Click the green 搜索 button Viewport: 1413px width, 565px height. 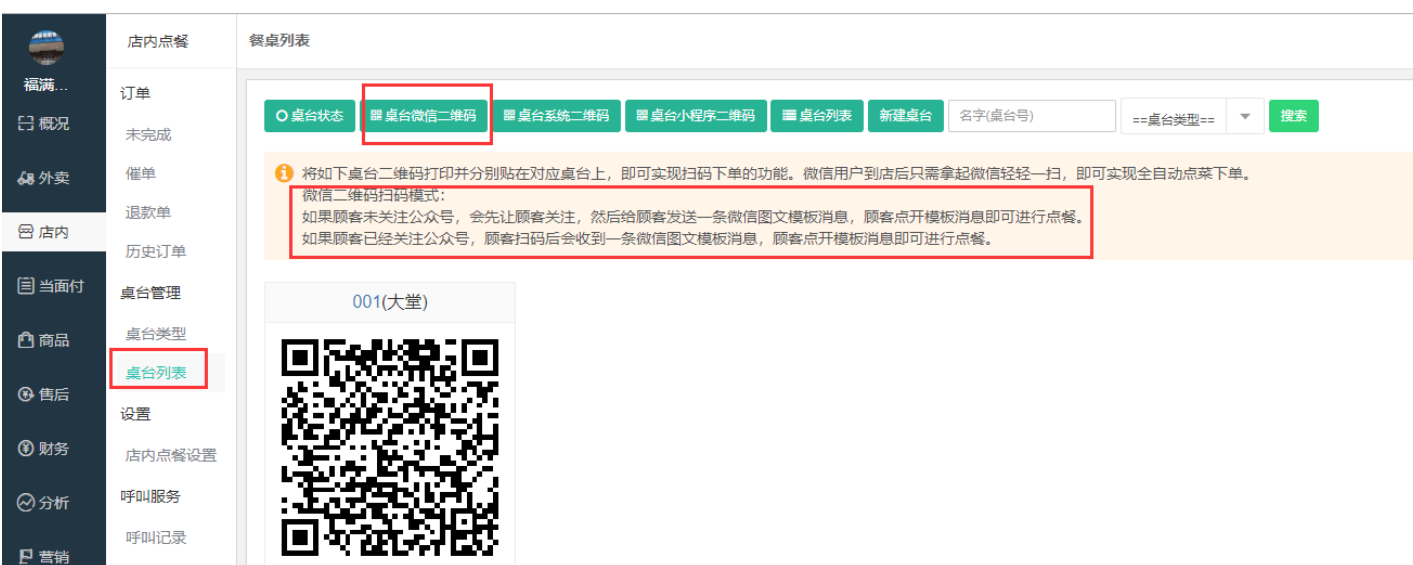[1294, 116]
